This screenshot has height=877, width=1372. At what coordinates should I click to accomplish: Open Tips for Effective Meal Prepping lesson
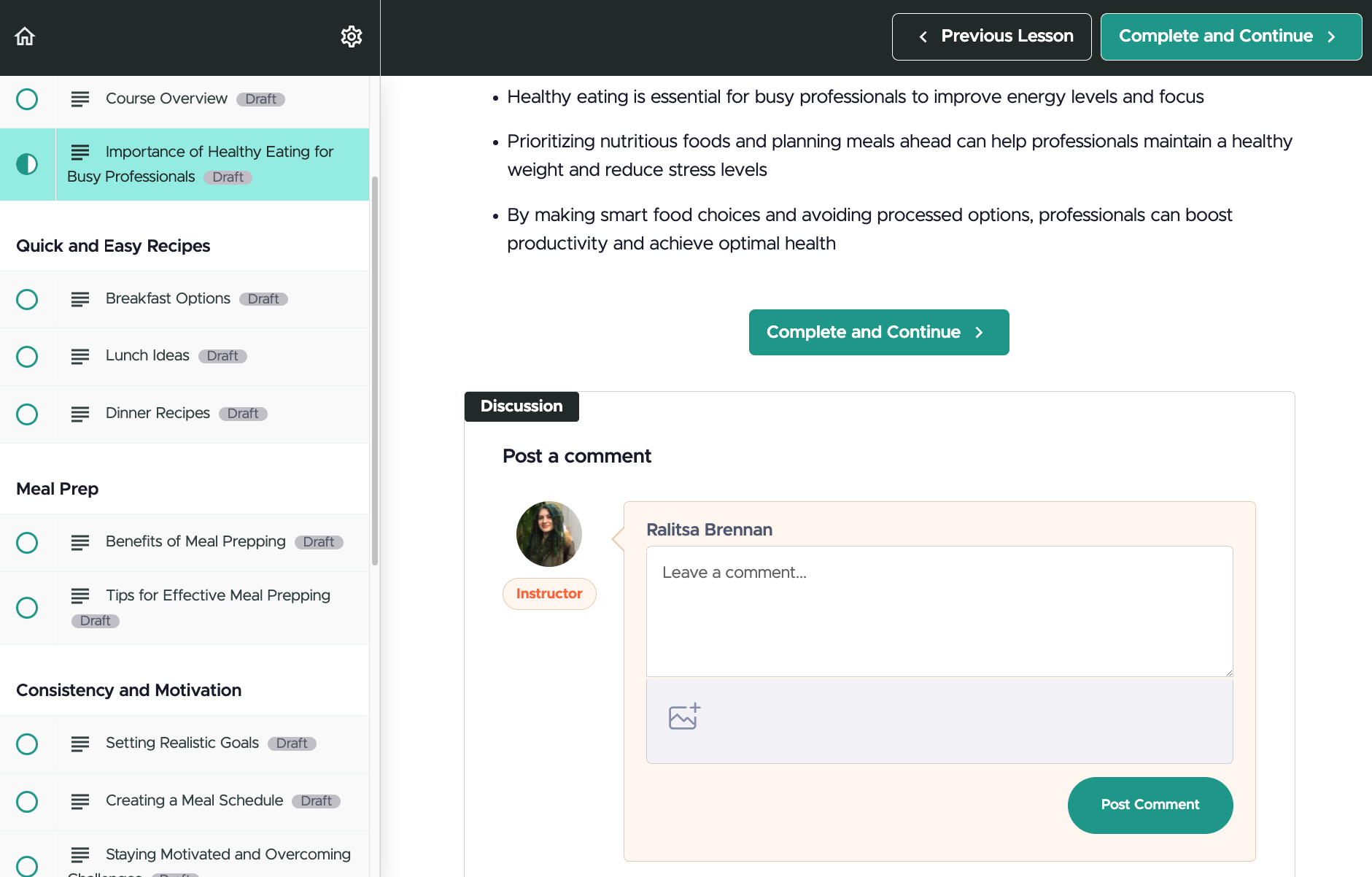[218, 595]
